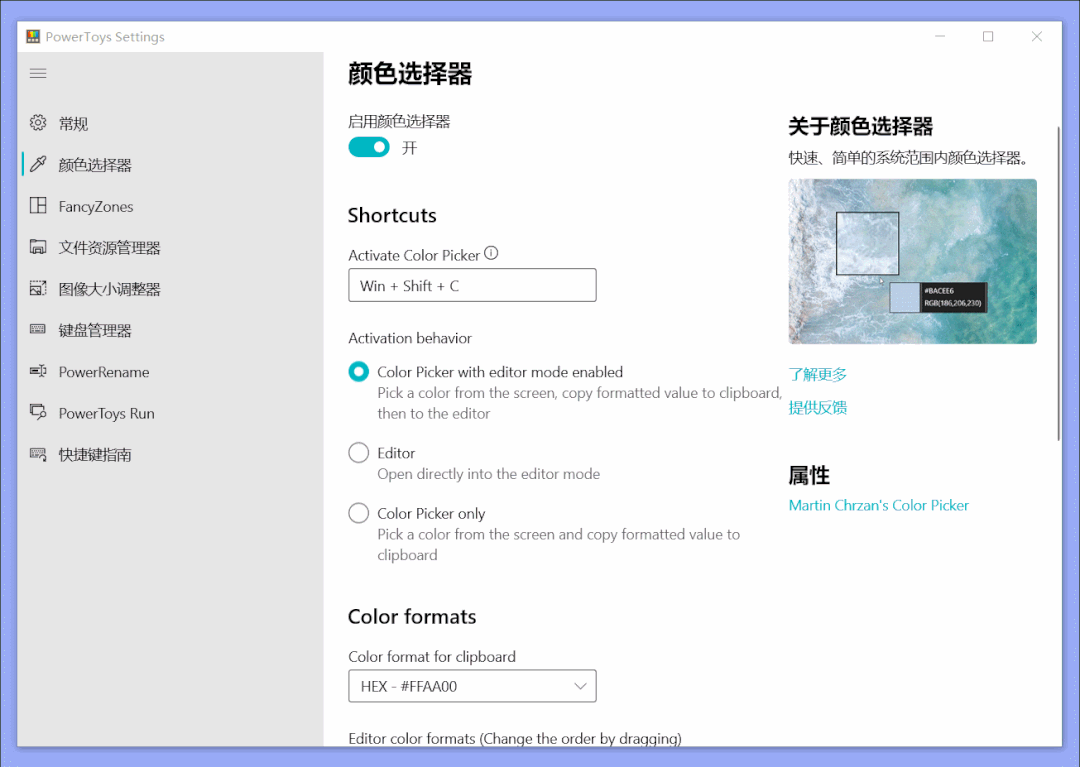Screen dimensions: 1080x767
Task: Open the 了解更多 learn more link
Action: click(x=818, y=374)
